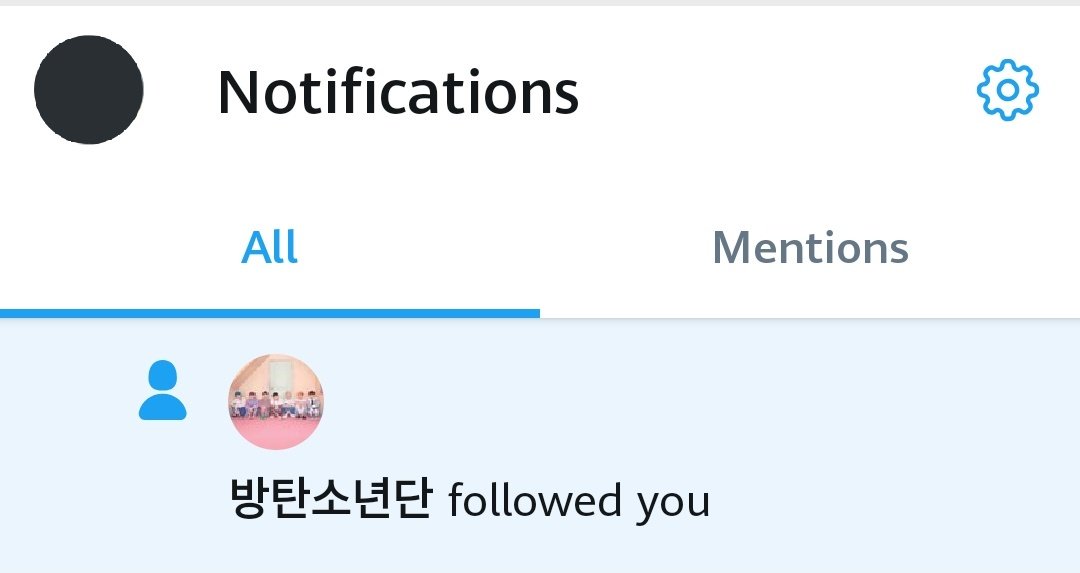Show all activity using the All label
This screenshot has width=1080, height=573.
coord(269,247)
